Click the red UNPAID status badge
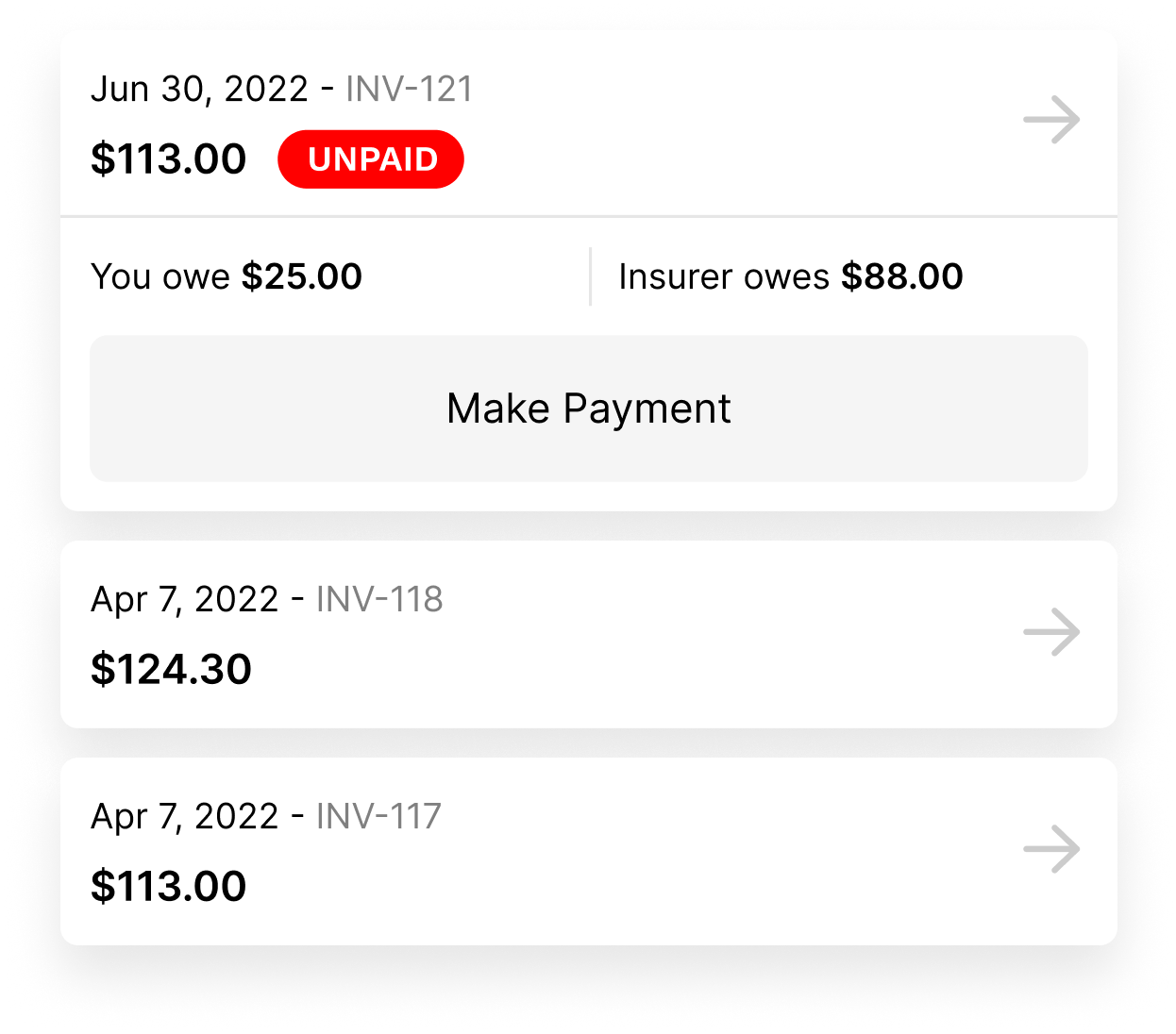 point(371,159)
